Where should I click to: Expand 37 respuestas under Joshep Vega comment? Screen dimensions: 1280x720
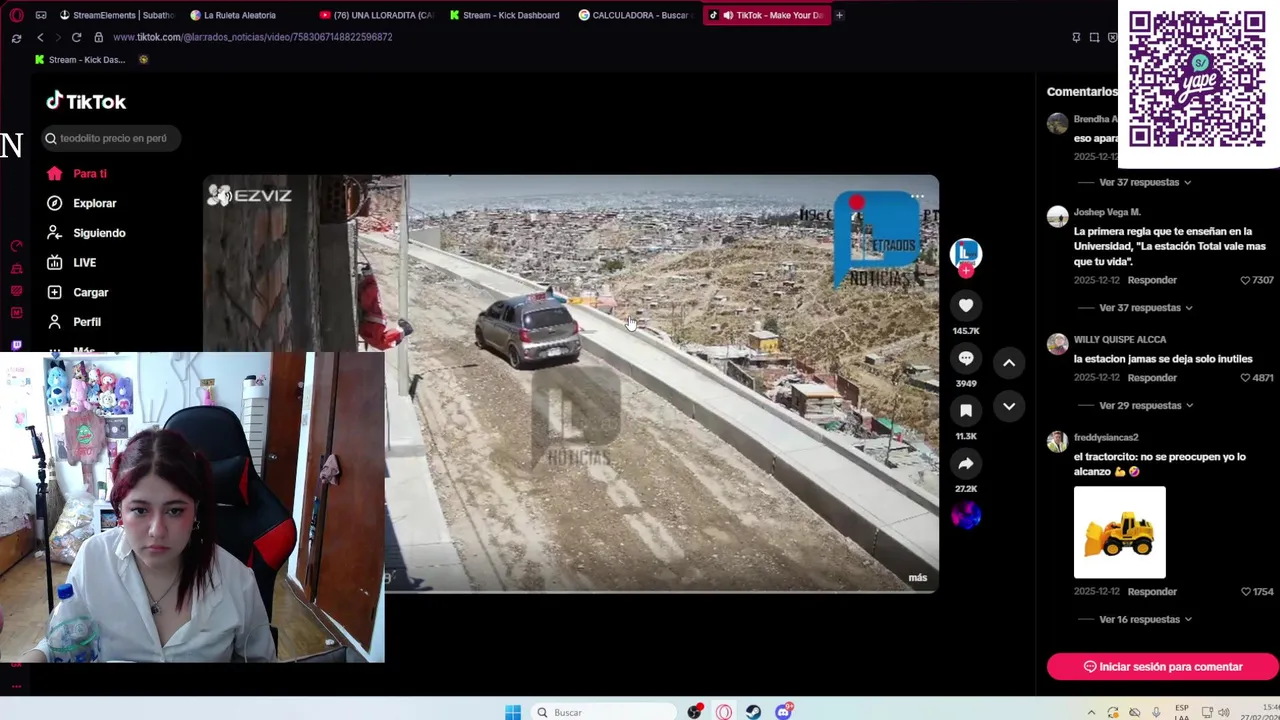click(x=1145, y=308)
